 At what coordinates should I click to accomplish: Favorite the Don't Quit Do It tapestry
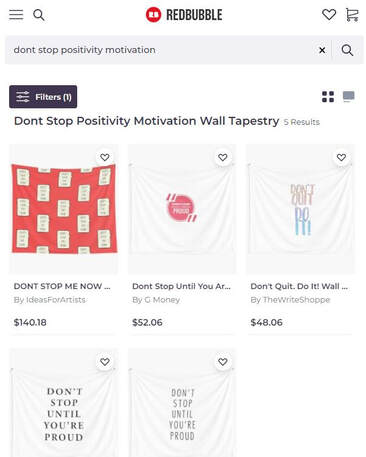(341, 157)
